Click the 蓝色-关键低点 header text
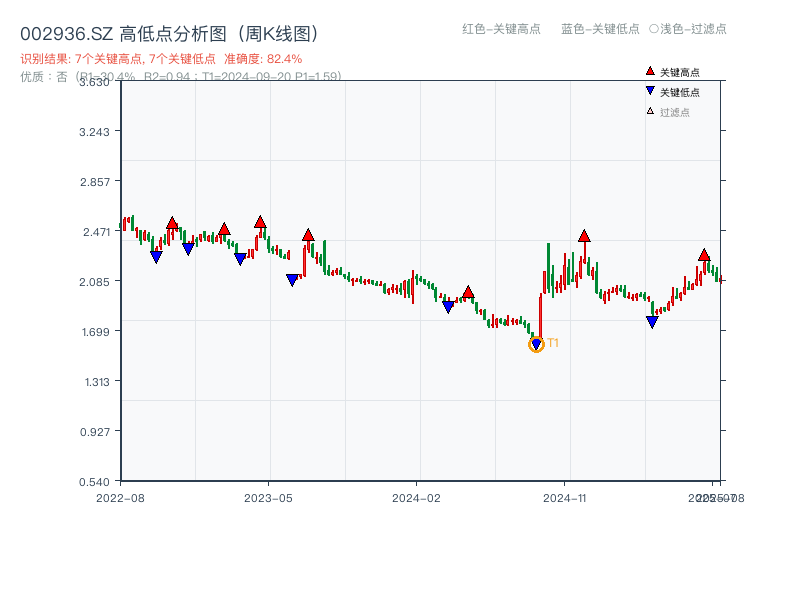Image resolution: width=800 pixels, height=600 pixels. 600,29
